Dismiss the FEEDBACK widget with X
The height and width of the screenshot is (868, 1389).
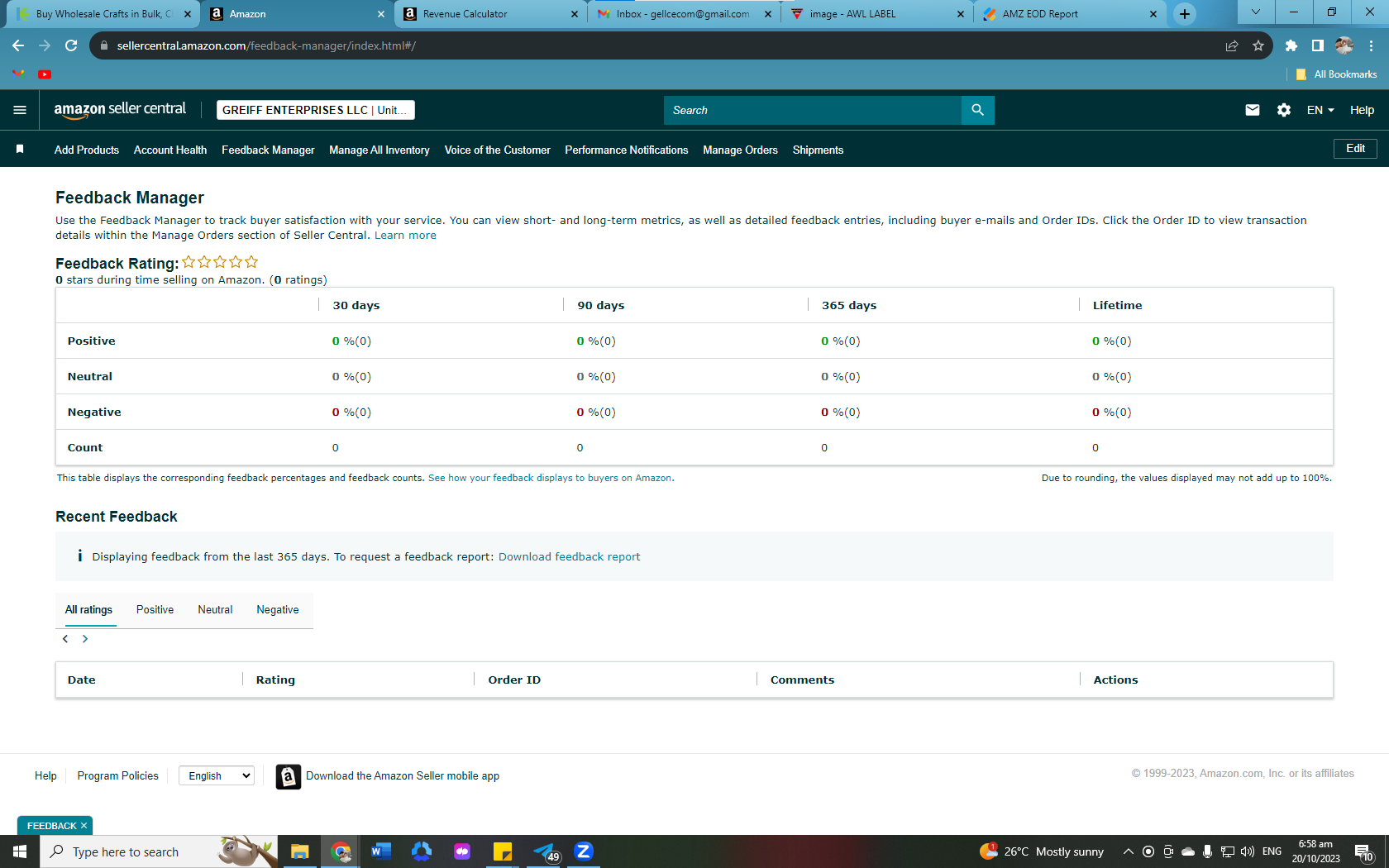coord(84,826)
